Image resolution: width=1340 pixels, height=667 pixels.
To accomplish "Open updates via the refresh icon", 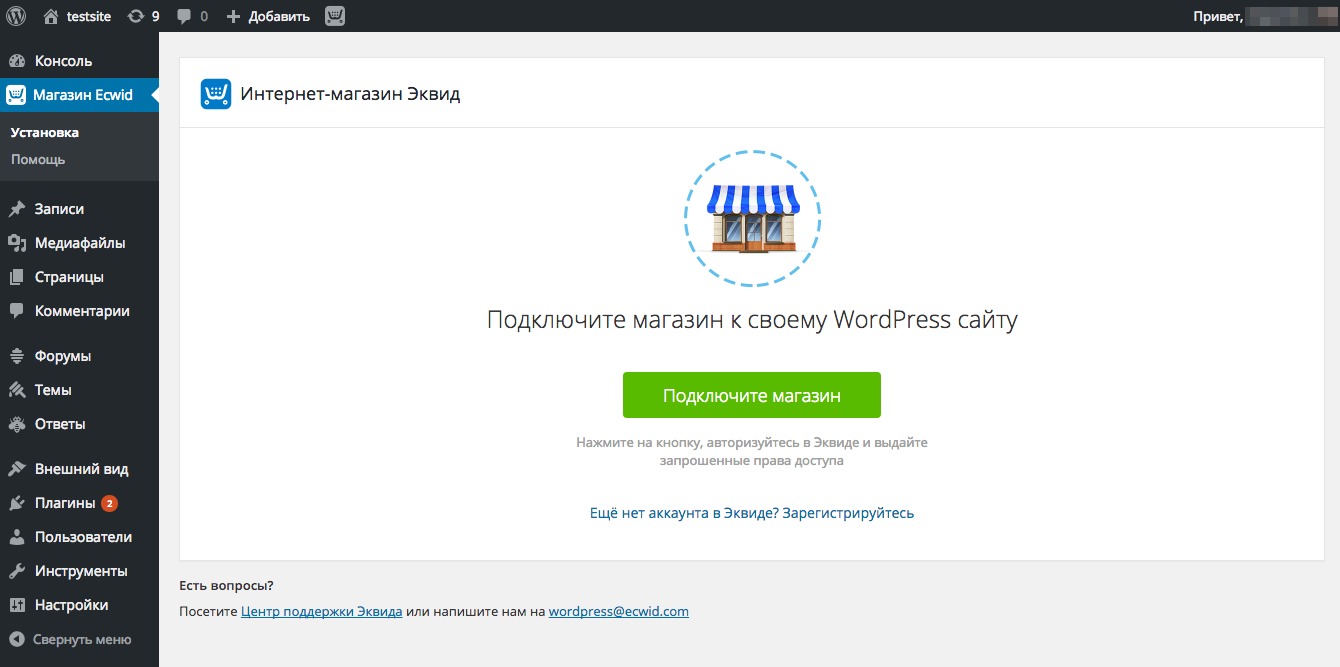I will point(135,16).
